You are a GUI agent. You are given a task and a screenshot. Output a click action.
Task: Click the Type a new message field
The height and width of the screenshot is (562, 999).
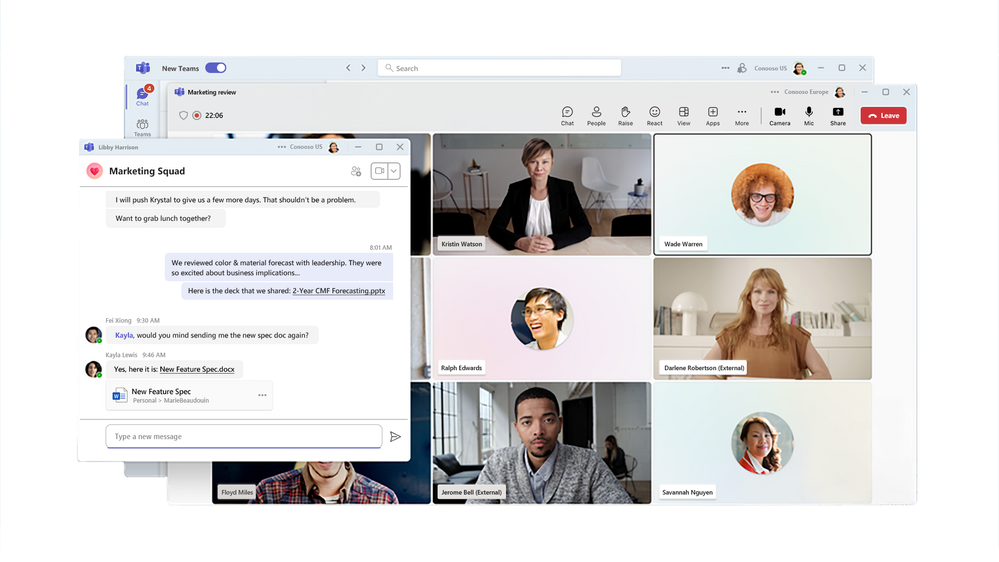[243, 437]
